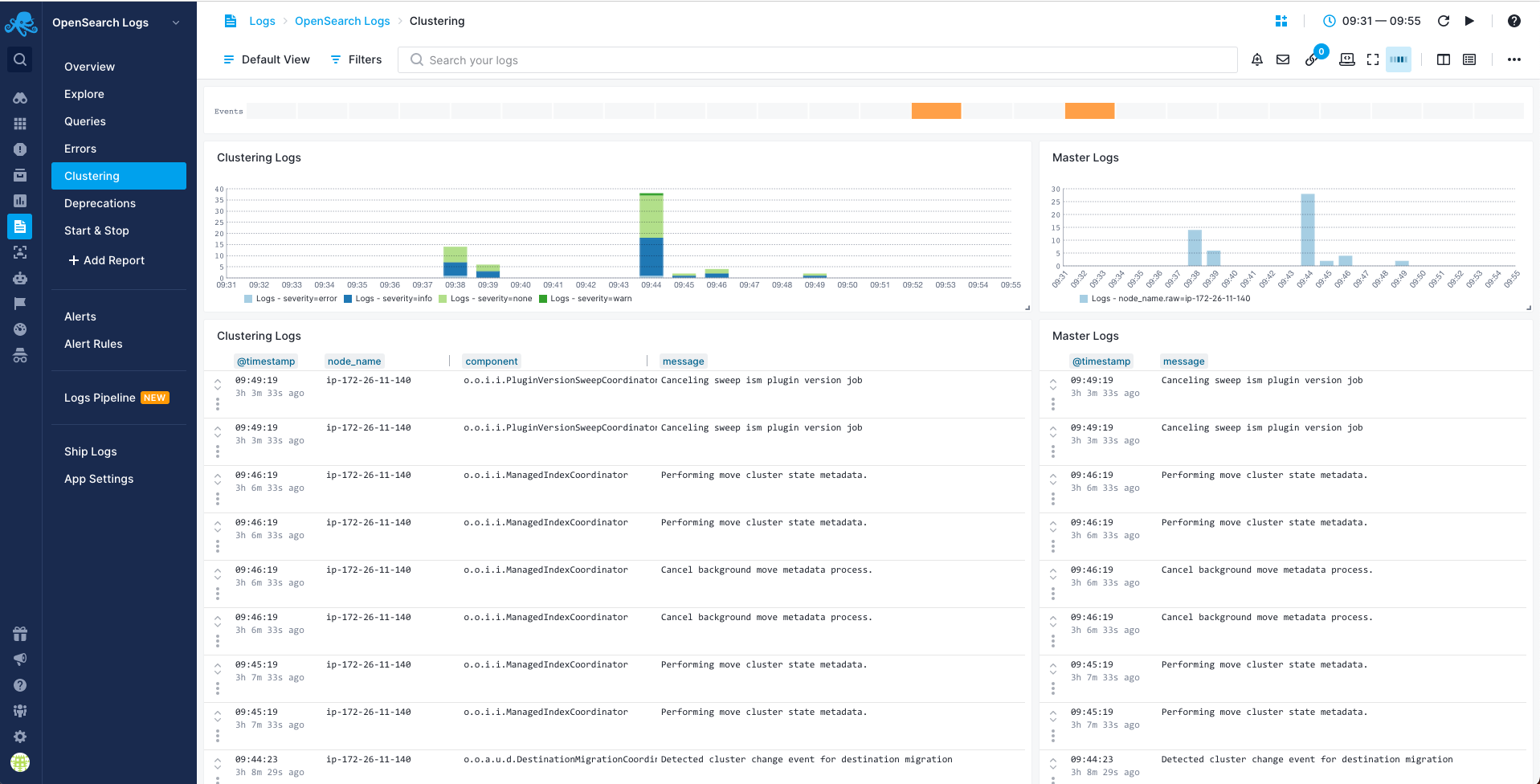Open the exclamation alerts icon in the left rail
The width and height of the screenshot is (1540, 784).
[x=20, y=149]
